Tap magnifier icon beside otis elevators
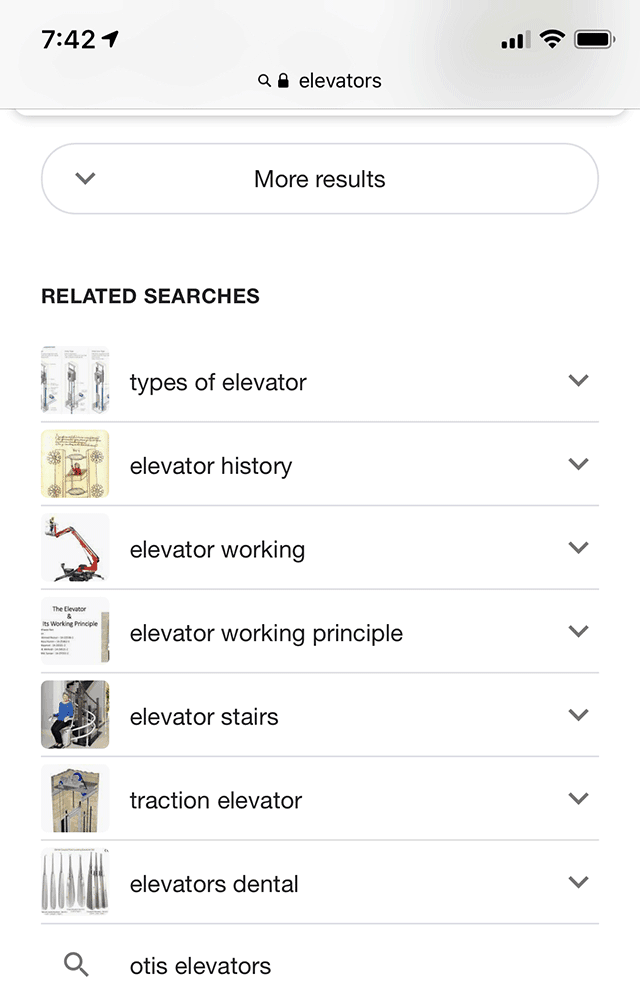The width and height of the screenshot is (640, 999). (x=76, y=965)
